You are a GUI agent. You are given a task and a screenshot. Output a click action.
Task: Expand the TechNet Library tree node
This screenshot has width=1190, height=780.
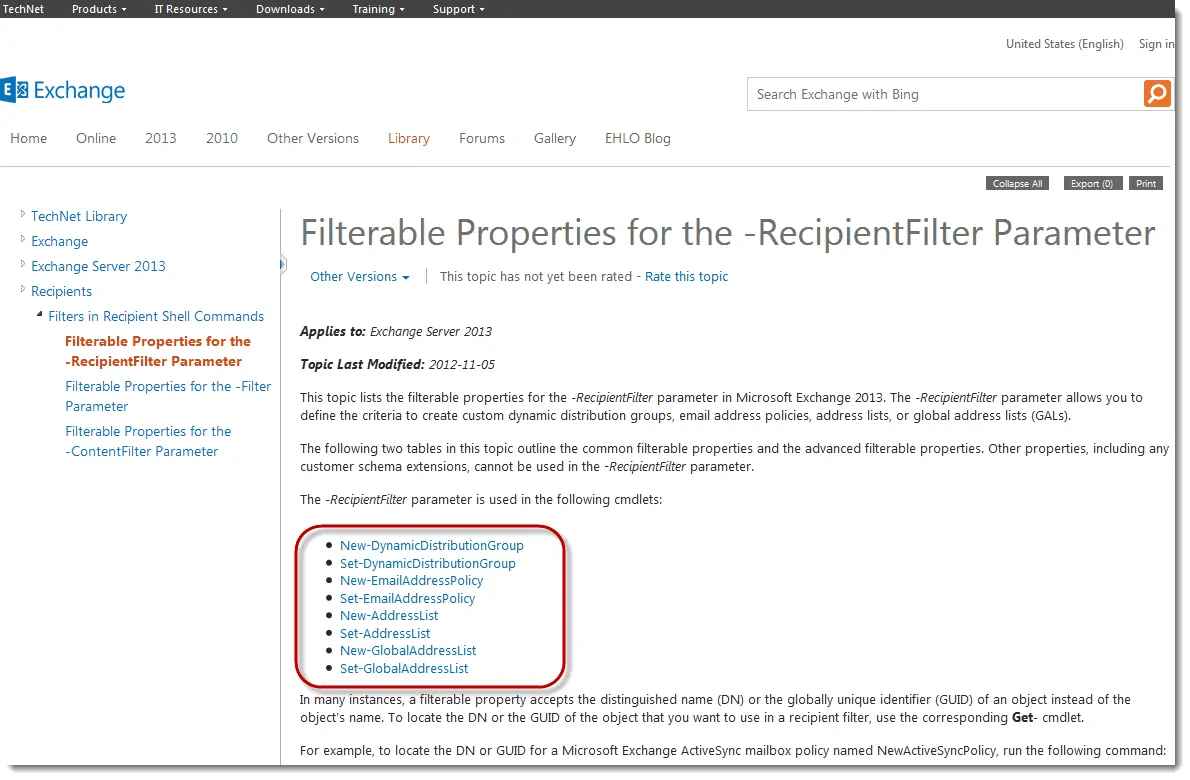23,215
